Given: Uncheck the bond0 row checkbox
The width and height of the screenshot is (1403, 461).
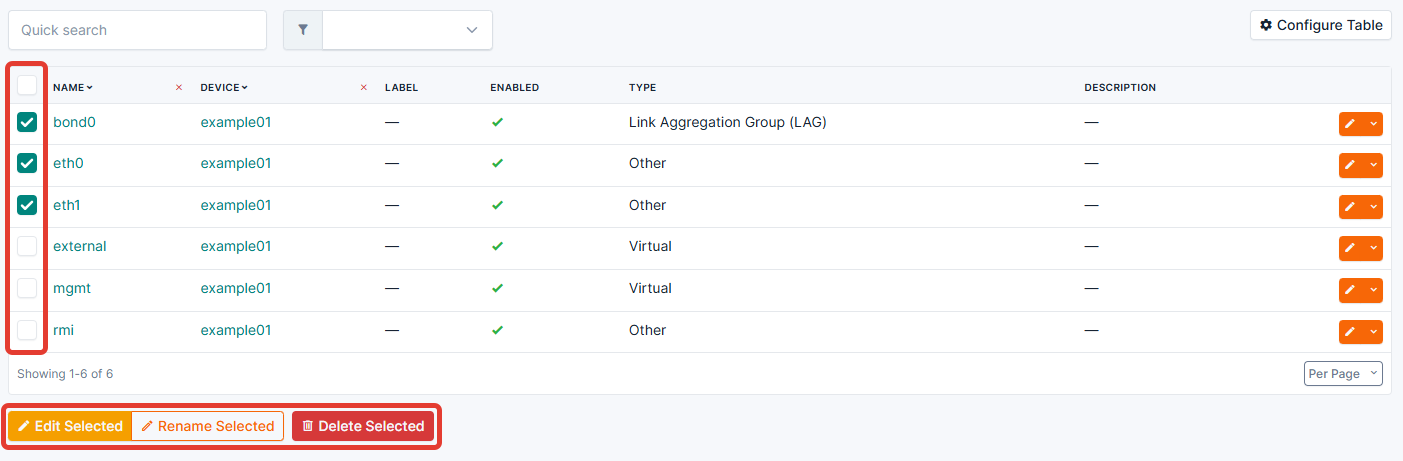Looking at the screenshot, I should [x=27, y=122].
